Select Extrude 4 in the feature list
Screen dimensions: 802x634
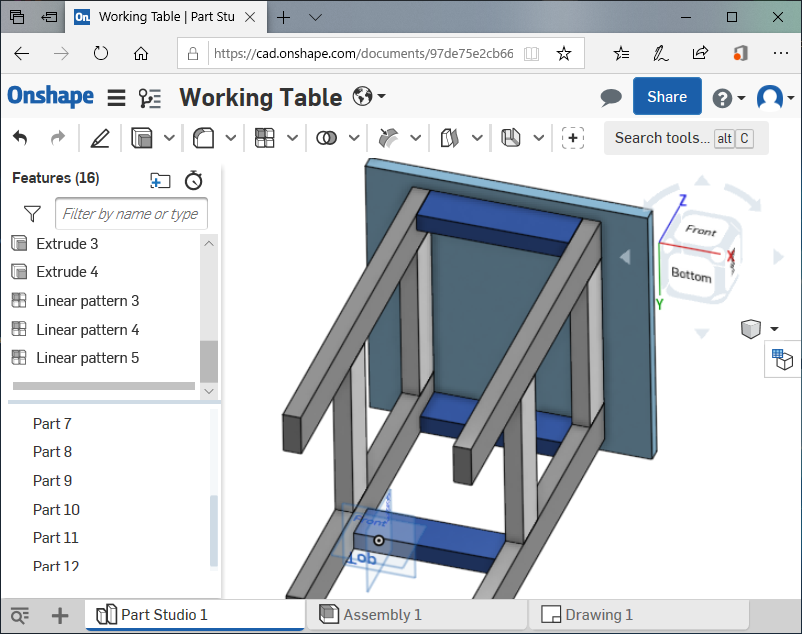coord(67,271)
